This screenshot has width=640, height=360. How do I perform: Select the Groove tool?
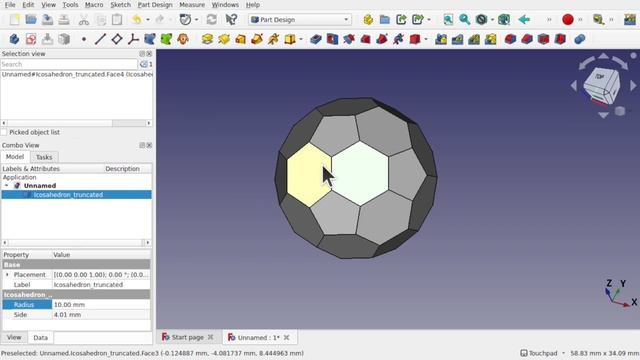coord(349,39)
